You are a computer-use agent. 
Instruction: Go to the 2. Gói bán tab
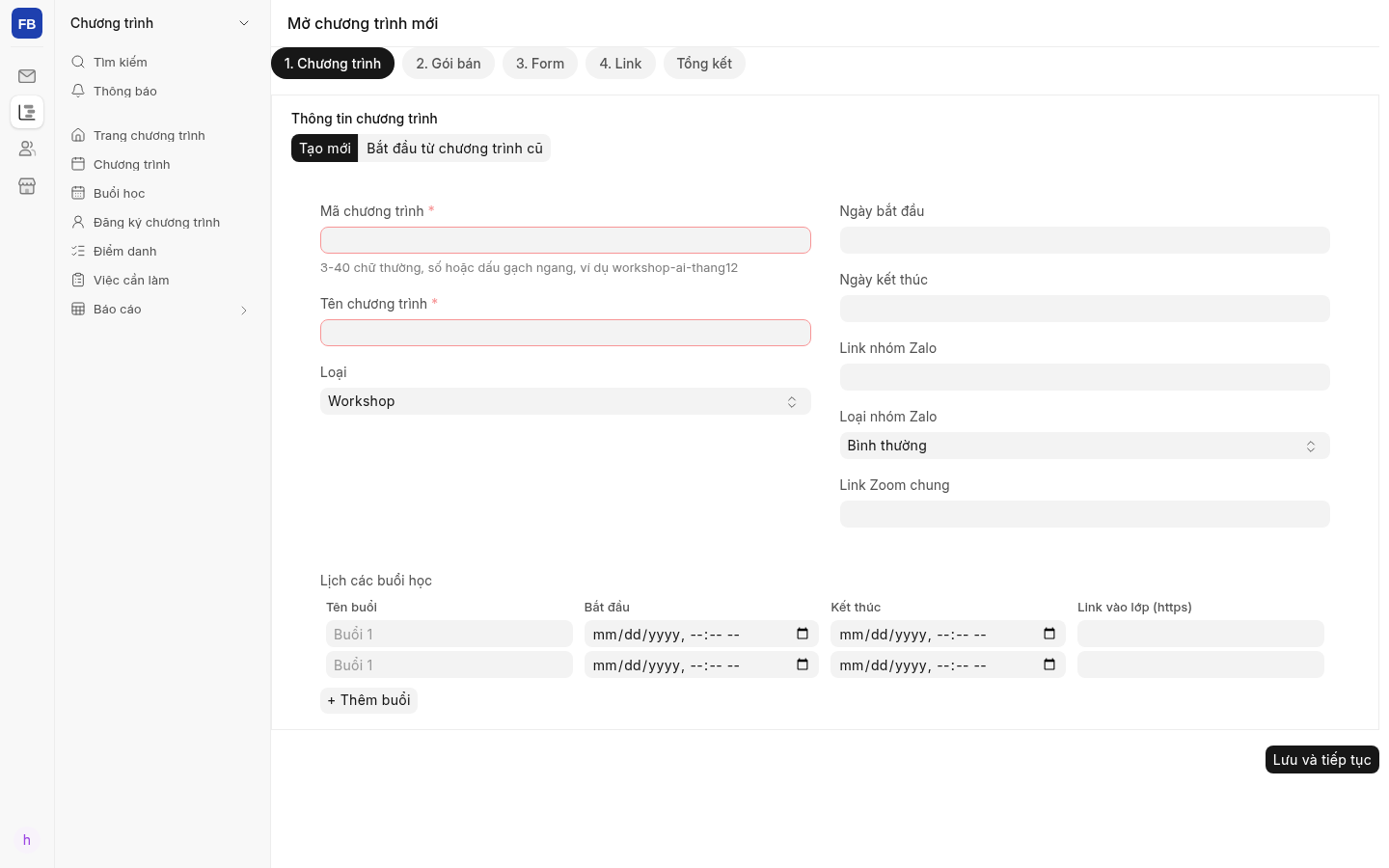click(x=449, y=64)
